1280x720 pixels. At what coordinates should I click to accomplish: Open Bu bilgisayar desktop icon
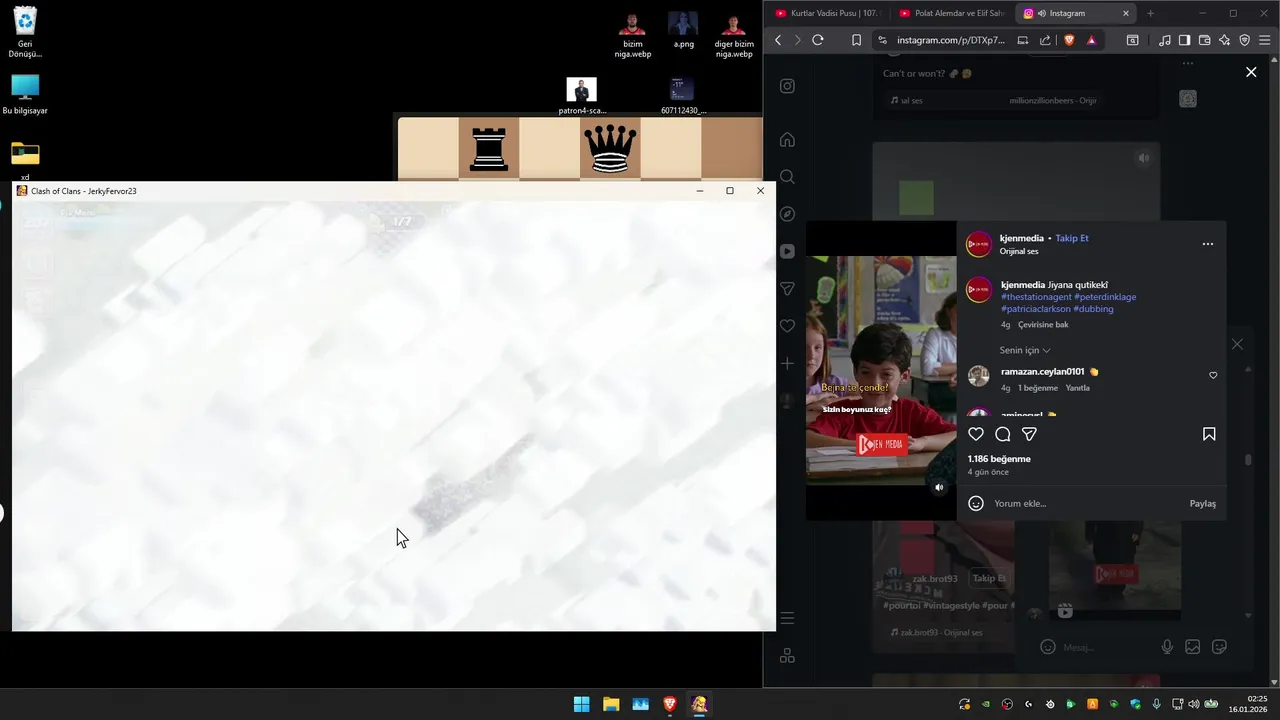point(25,95)
